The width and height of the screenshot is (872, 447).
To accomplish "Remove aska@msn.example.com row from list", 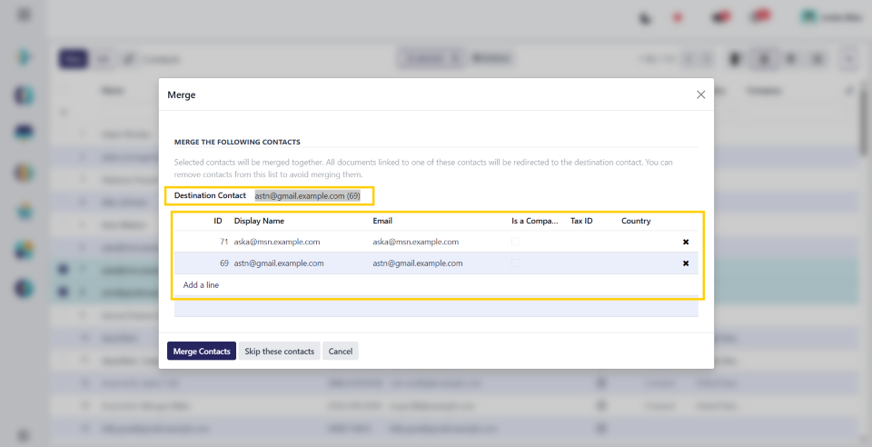I will tap(686, 242).
